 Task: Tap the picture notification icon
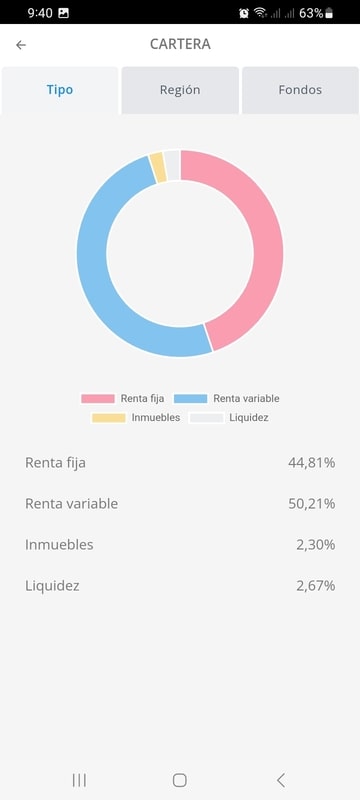63,13
